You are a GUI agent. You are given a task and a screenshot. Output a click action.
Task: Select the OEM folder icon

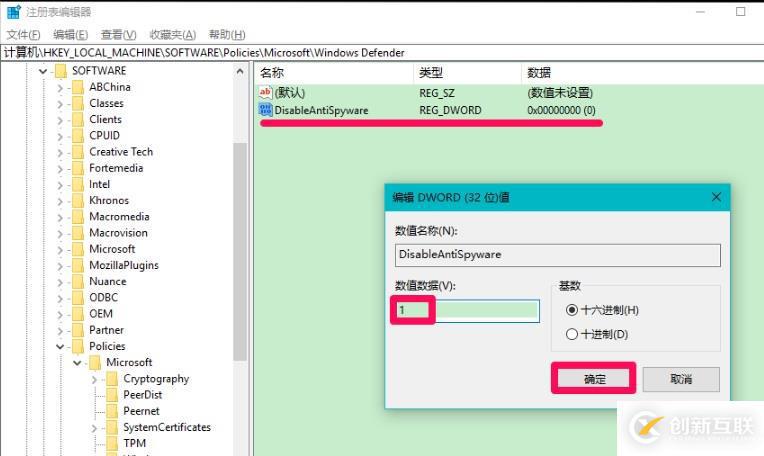[77, 314]
